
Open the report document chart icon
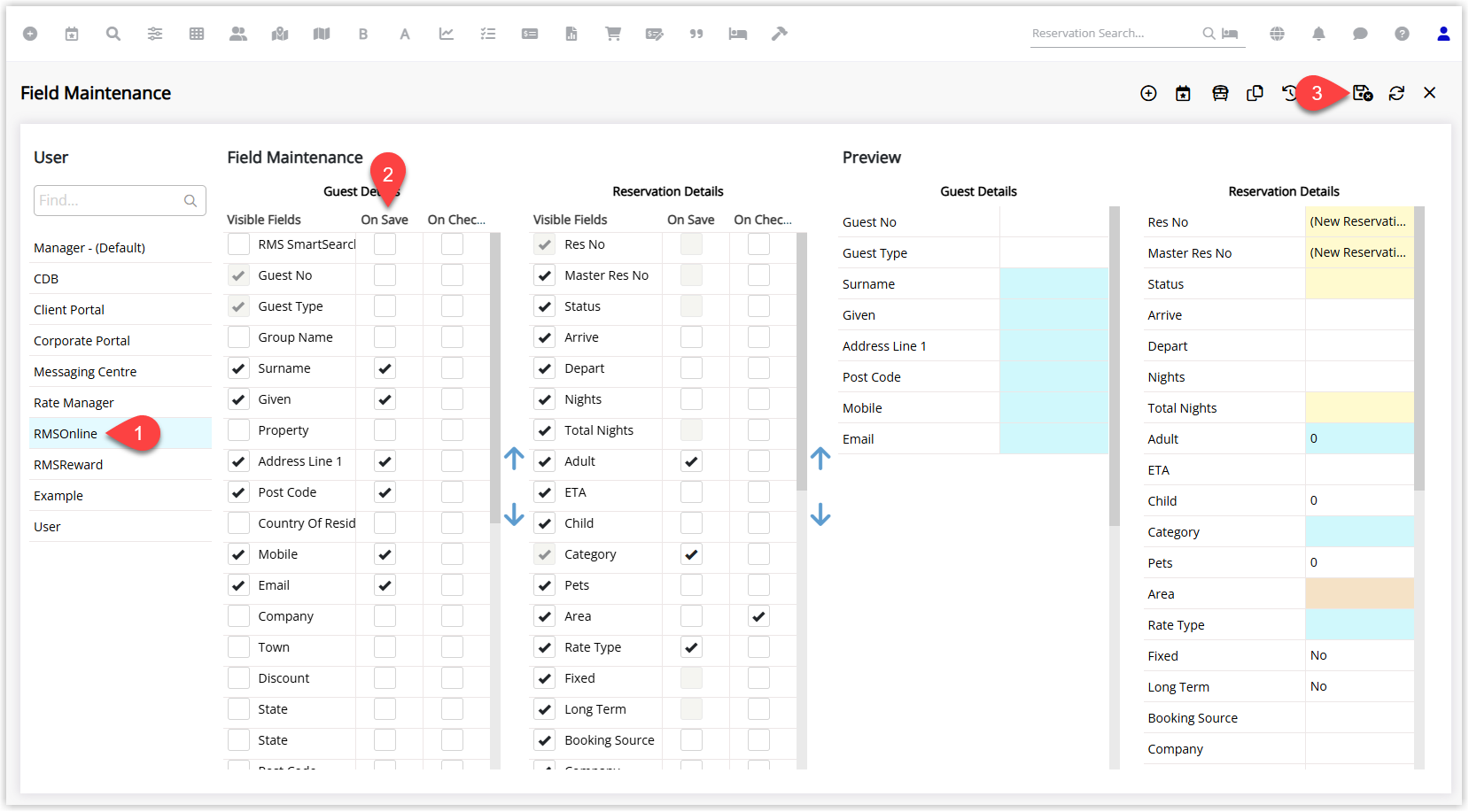pos(571,34)
